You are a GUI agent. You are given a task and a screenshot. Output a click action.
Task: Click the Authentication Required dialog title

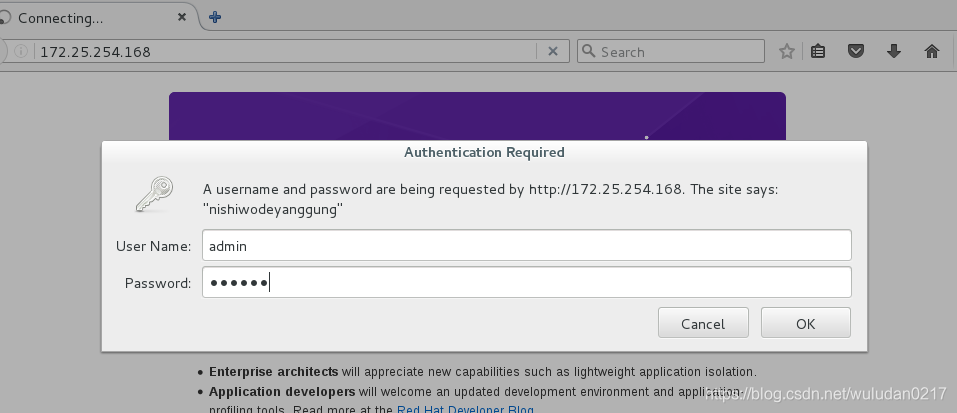click(x=484, y=152)
